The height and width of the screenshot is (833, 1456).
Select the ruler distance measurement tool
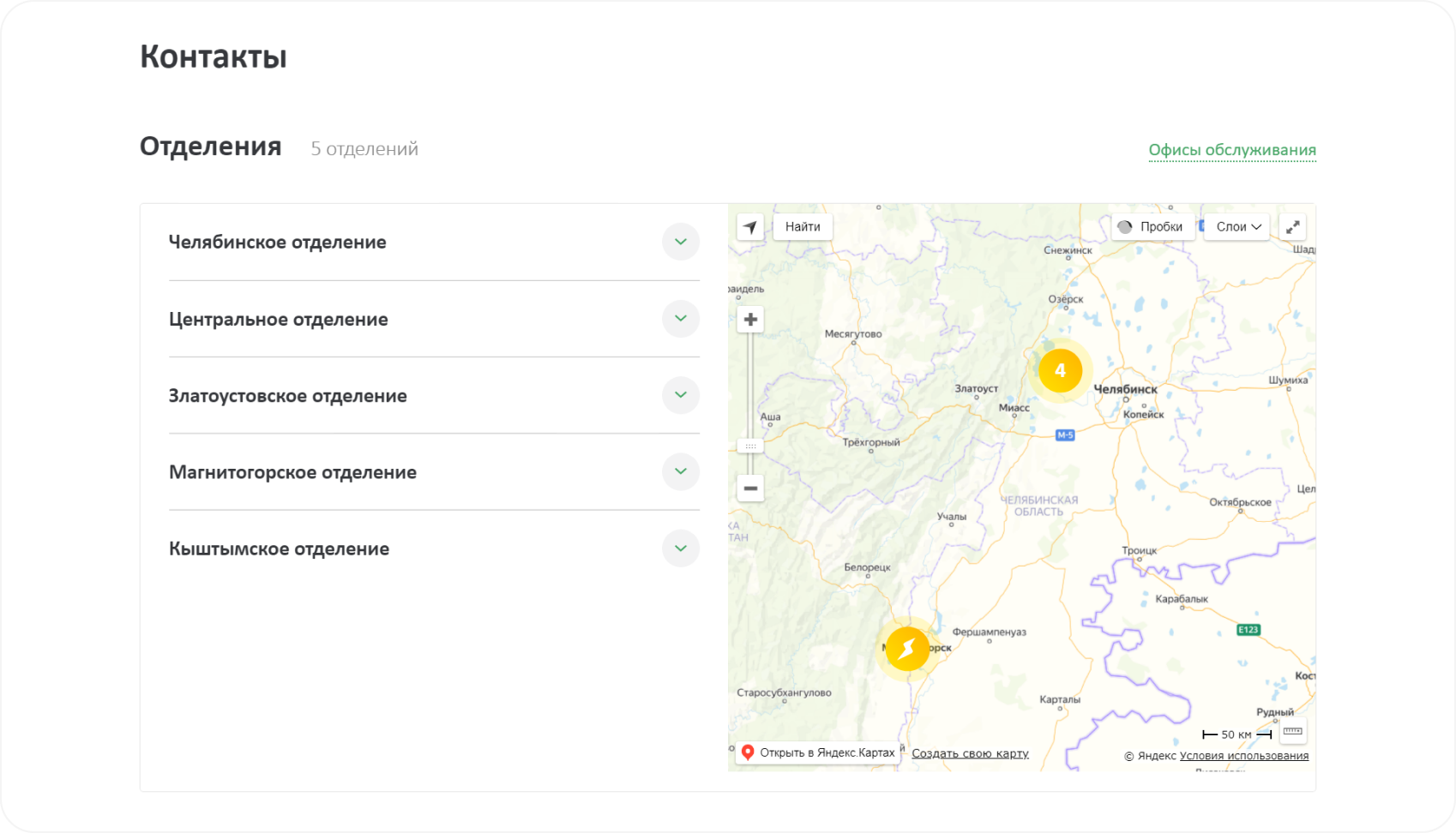coord(1292,731)
